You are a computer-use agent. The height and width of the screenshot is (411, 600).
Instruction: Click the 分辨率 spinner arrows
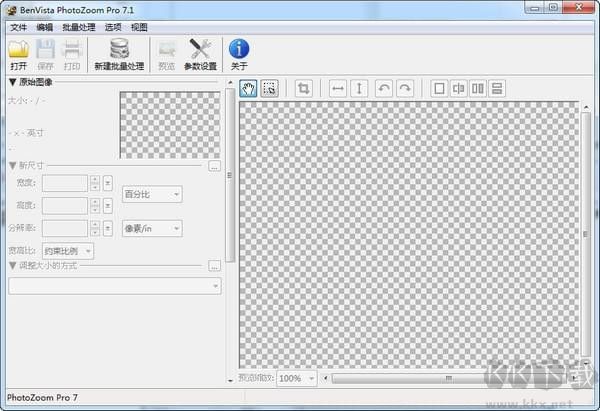coord(95,228)
